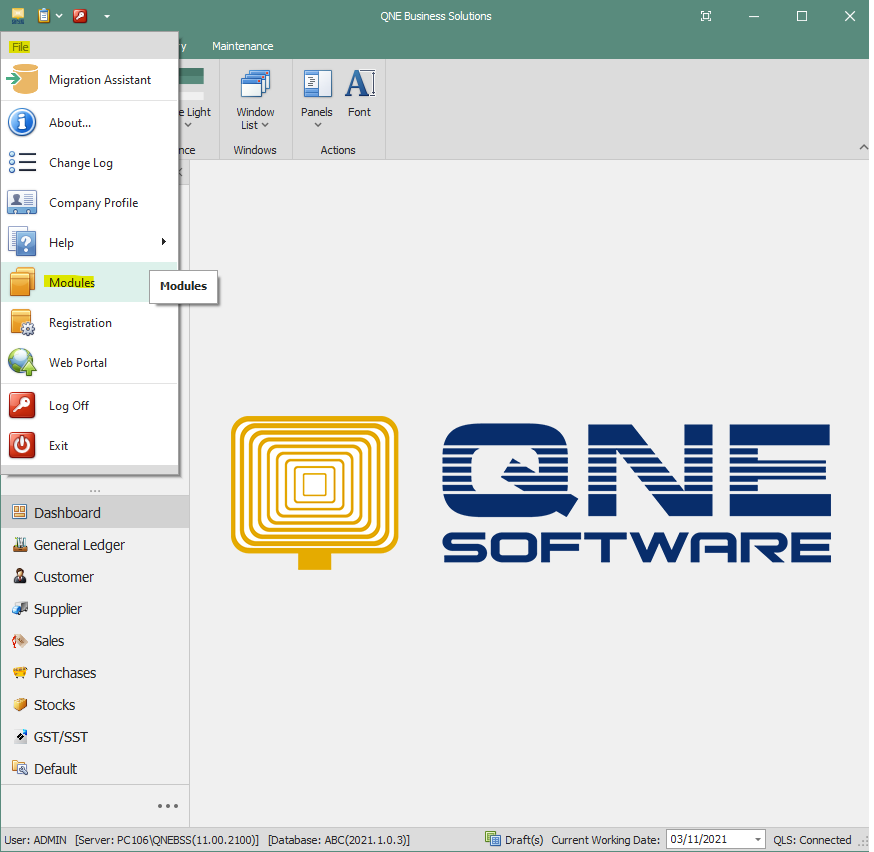Click the Log Off key icon

22,406
